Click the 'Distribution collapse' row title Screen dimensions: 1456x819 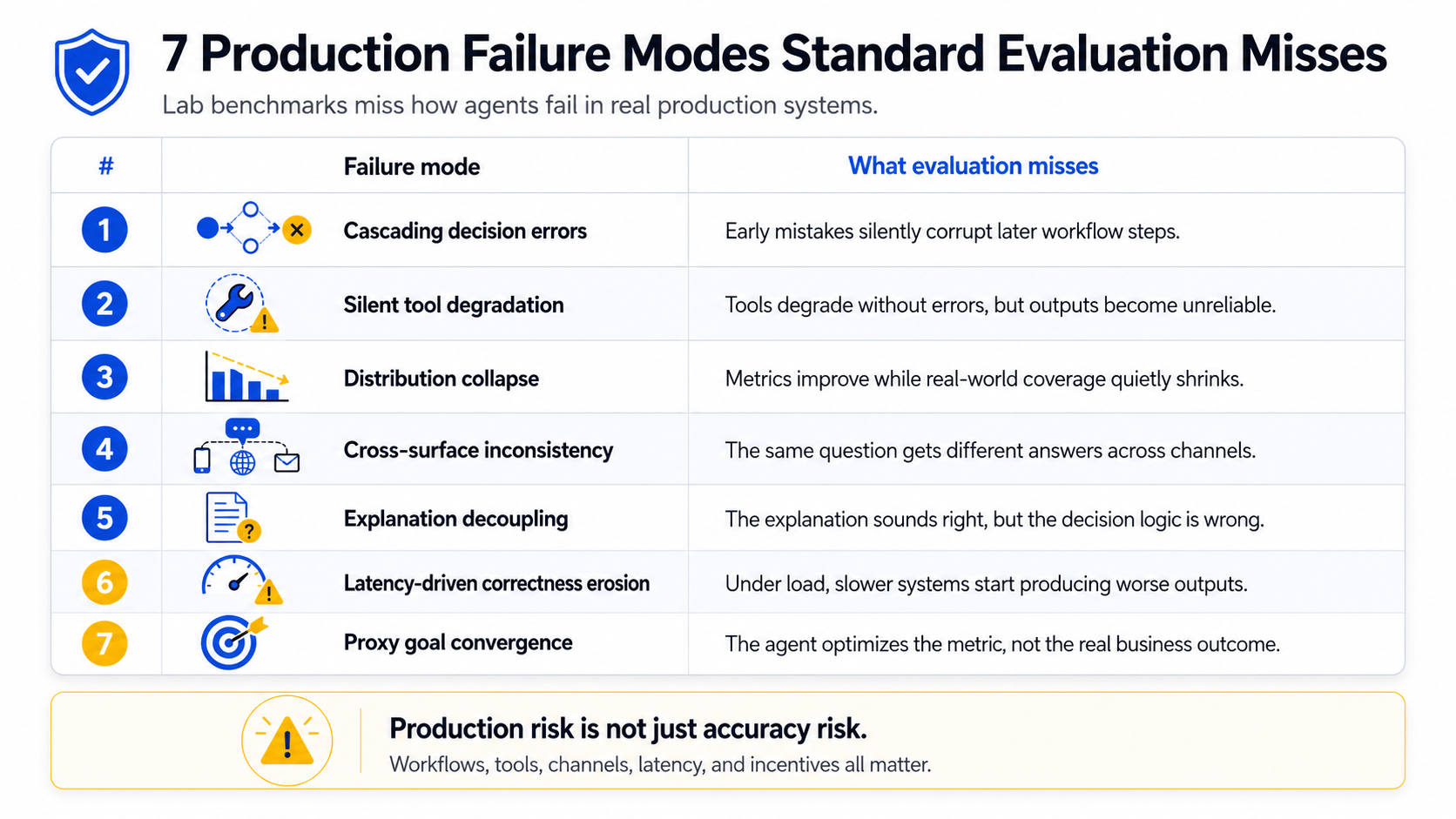(x=442, y=379)
